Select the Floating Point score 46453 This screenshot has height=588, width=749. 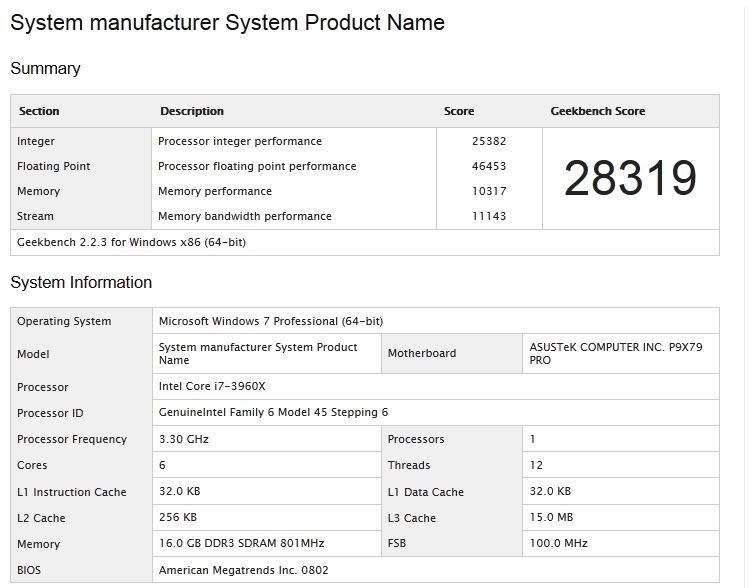[489, 167]
